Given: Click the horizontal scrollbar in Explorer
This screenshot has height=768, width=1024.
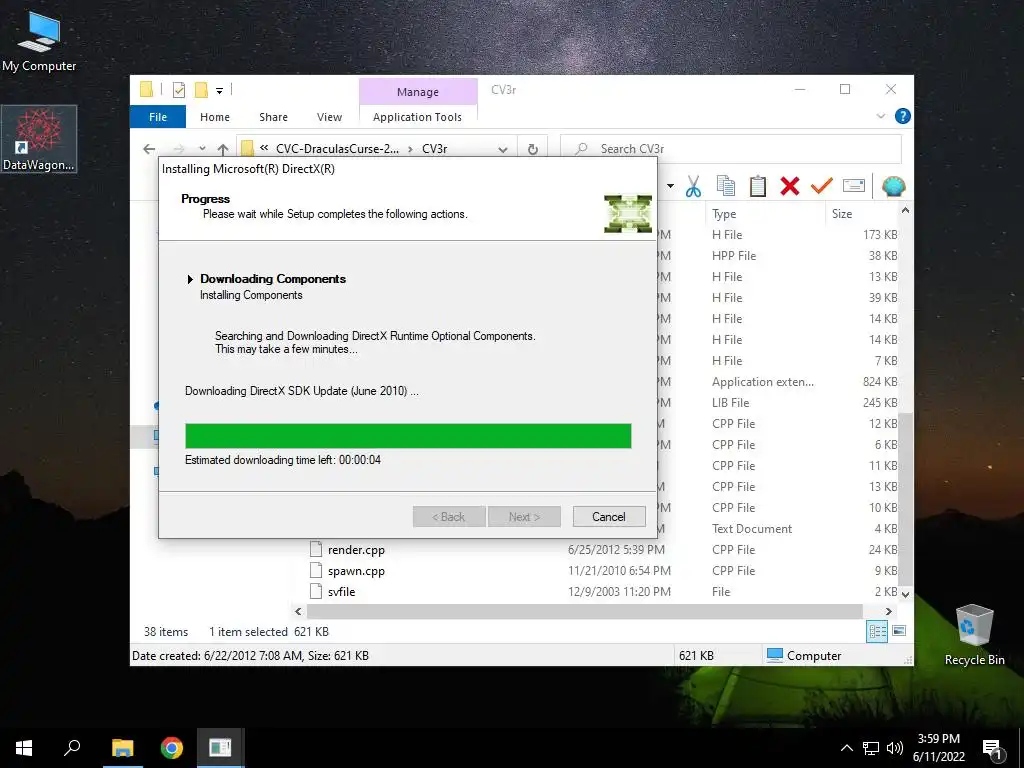Looking at the screenshot, I should [584, 611].
